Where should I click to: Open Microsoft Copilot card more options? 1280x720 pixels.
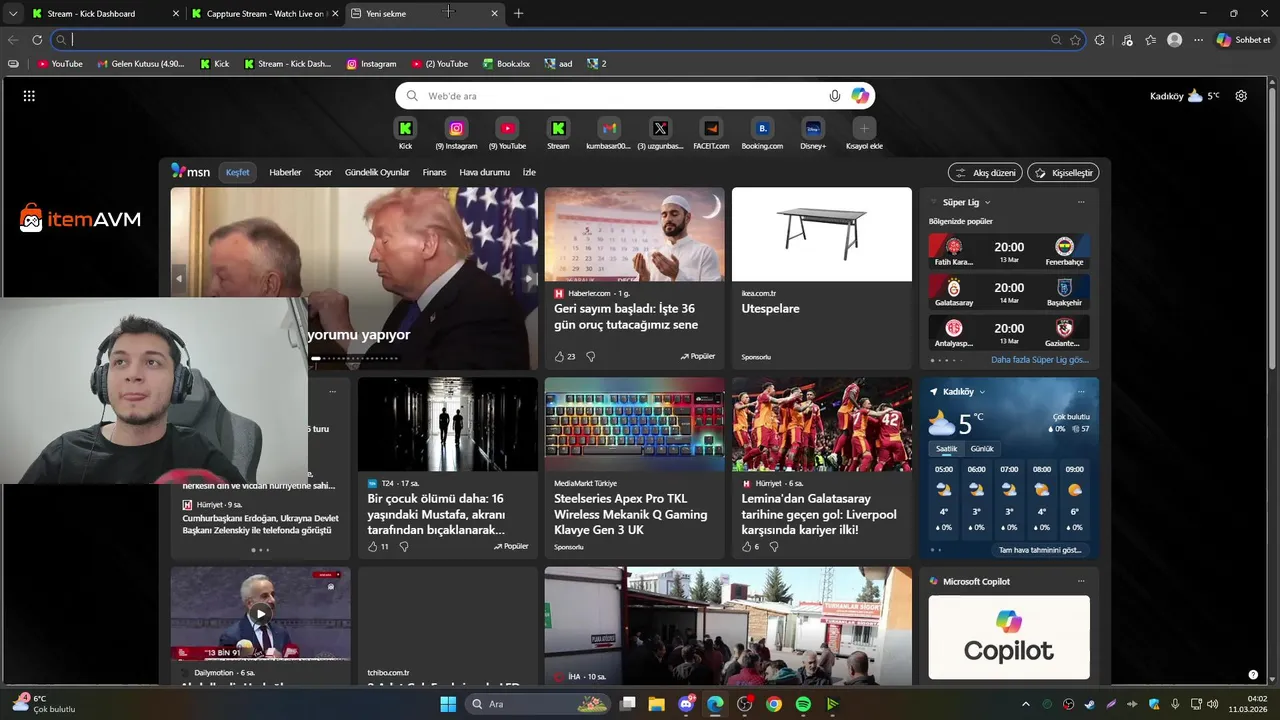point(1081,581)
